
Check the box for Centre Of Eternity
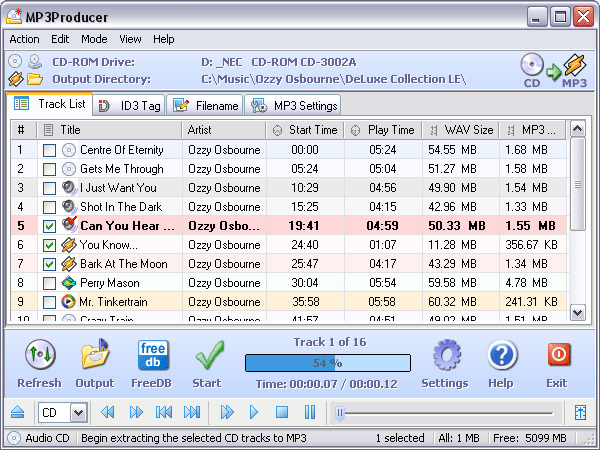tap(49, 150)
